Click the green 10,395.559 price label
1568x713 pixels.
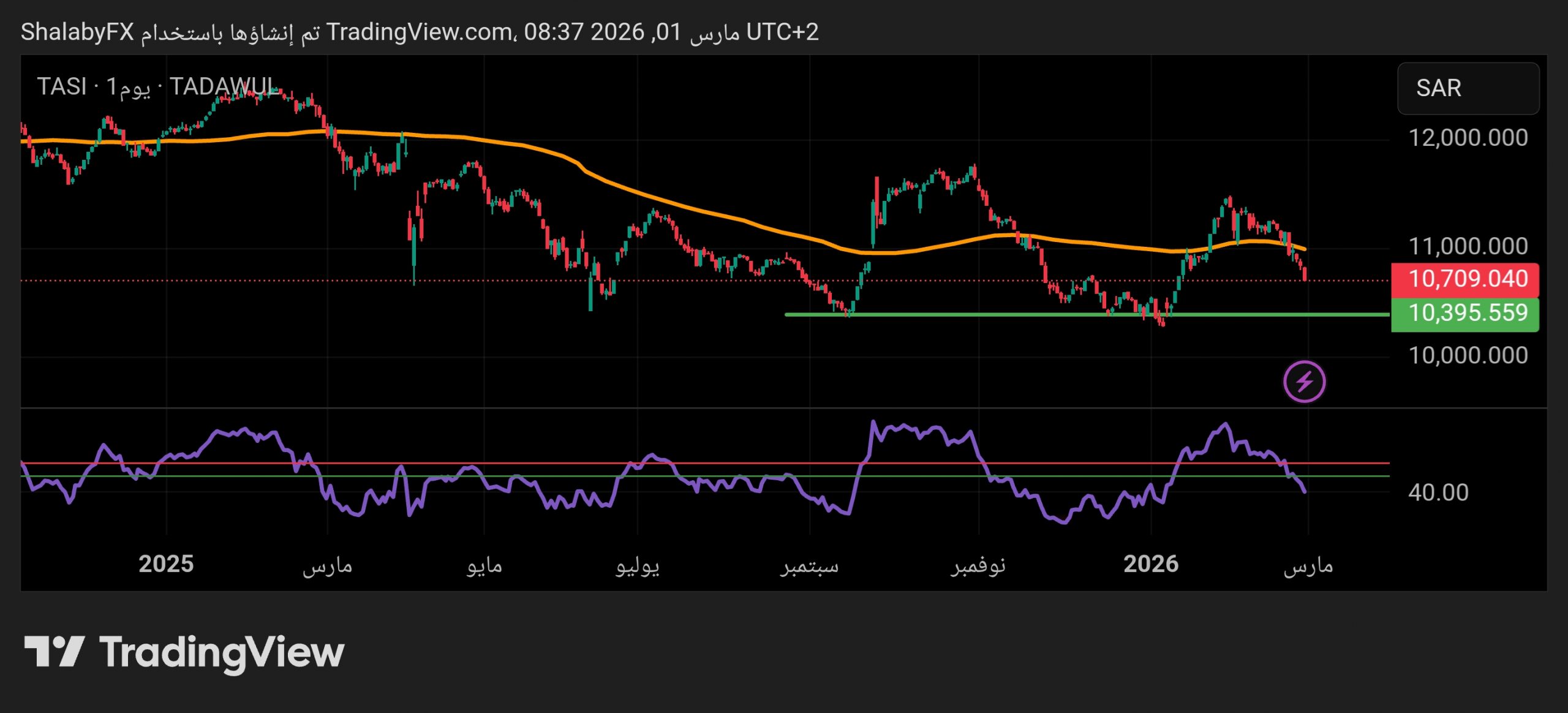(x=1464, y=314)
